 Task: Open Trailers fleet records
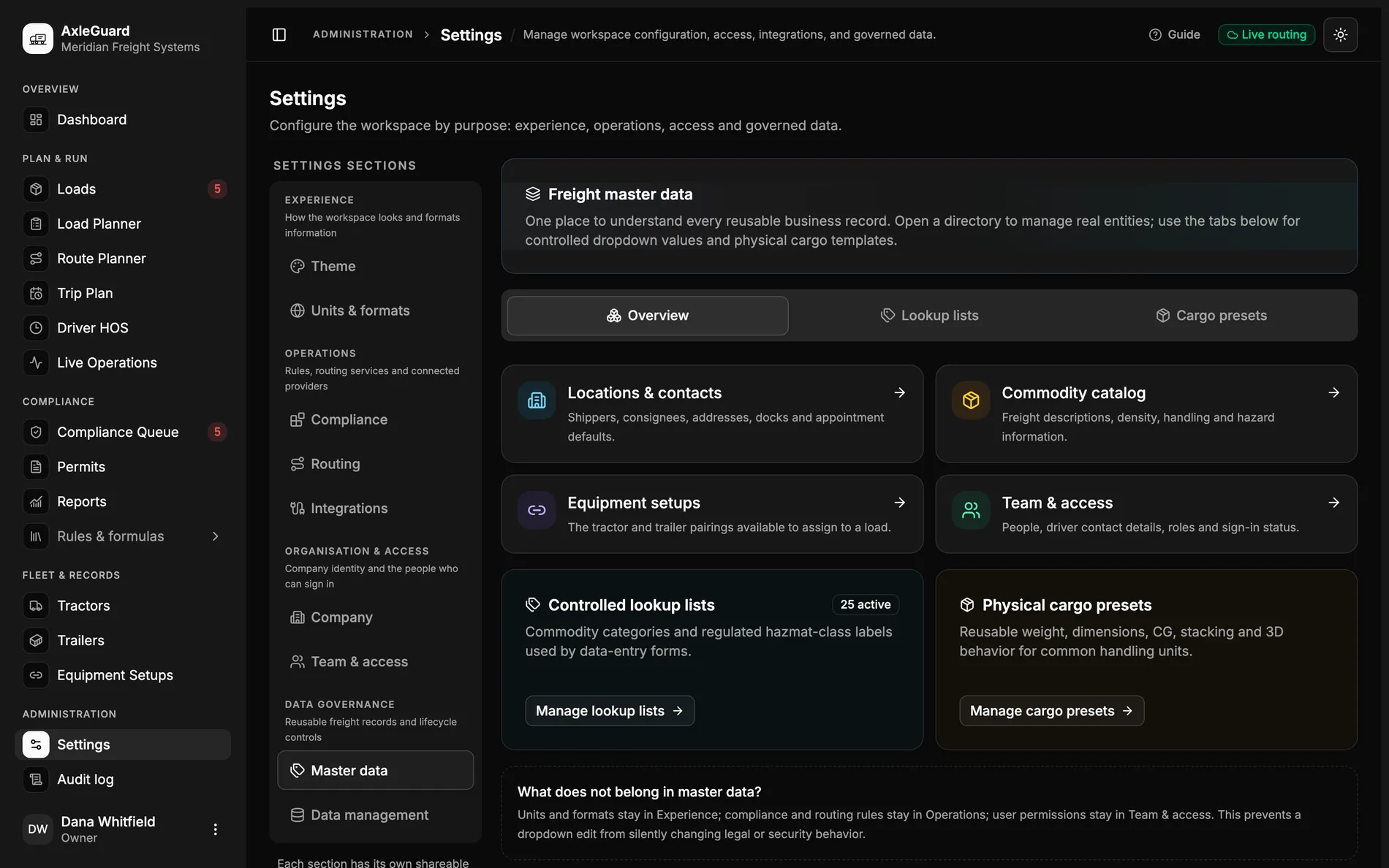[x=123, y=640]
